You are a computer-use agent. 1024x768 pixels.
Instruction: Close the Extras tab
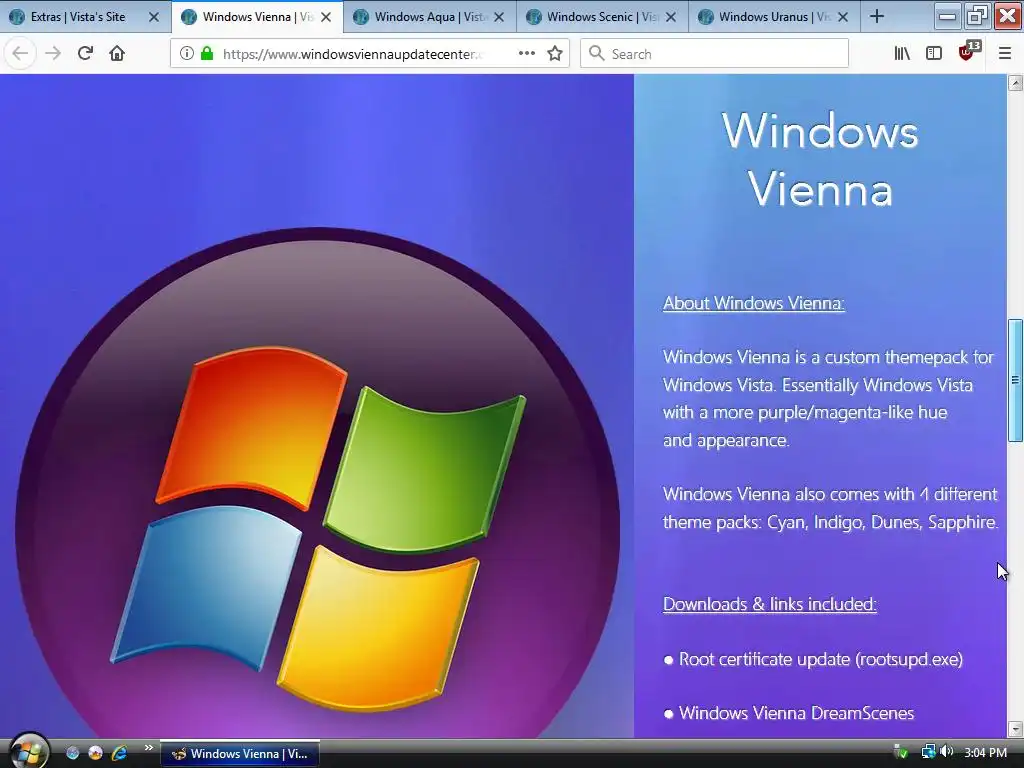154,17
